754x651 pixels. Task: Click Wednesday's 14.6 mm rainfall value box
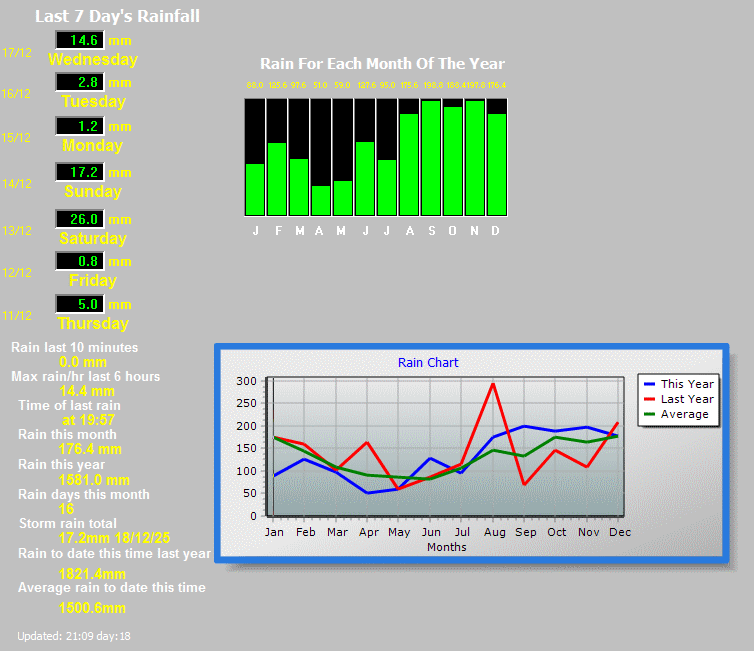tap(80, 40)
